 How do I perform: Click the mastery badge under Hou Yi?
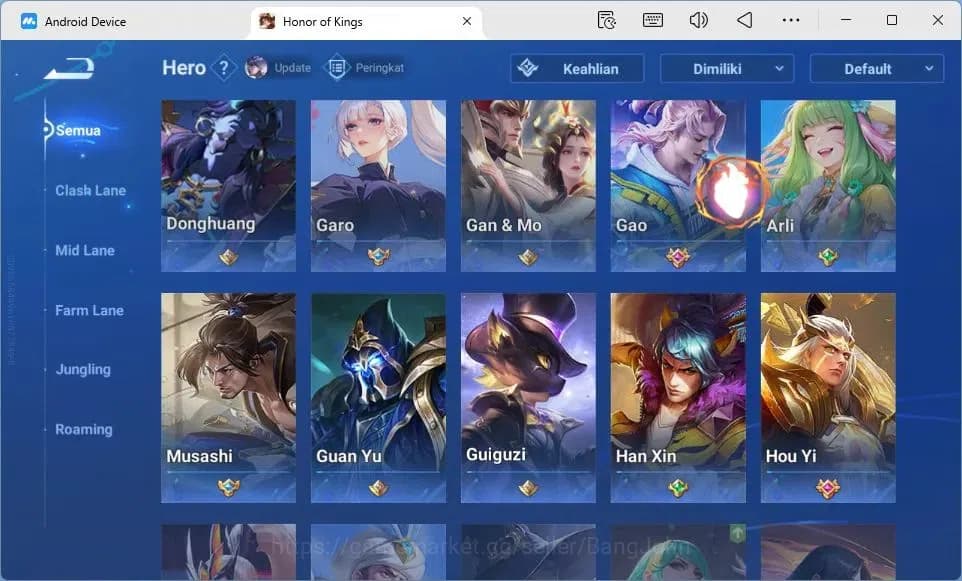click(828, 488)
